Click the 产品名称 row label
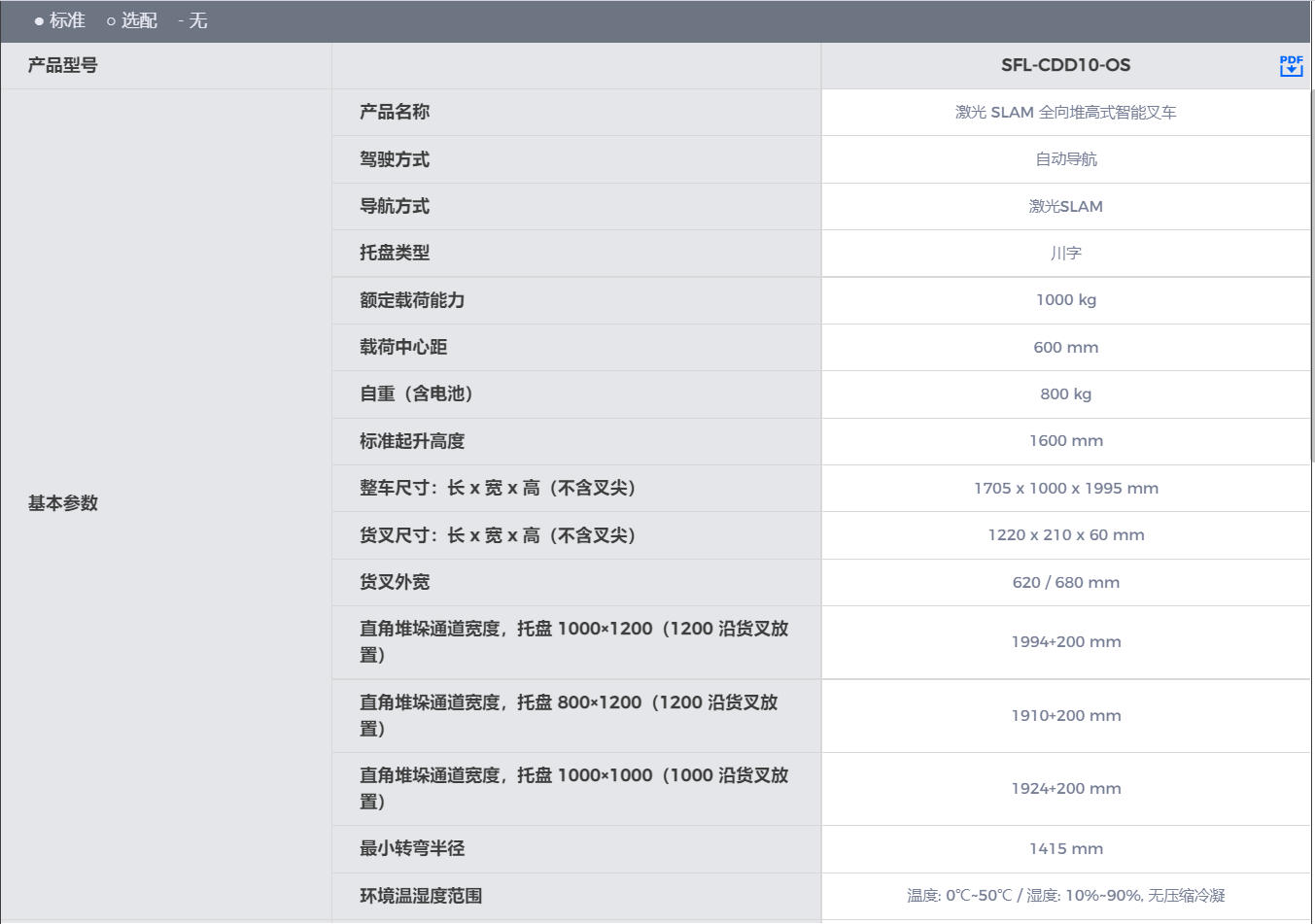 (395, 112)
